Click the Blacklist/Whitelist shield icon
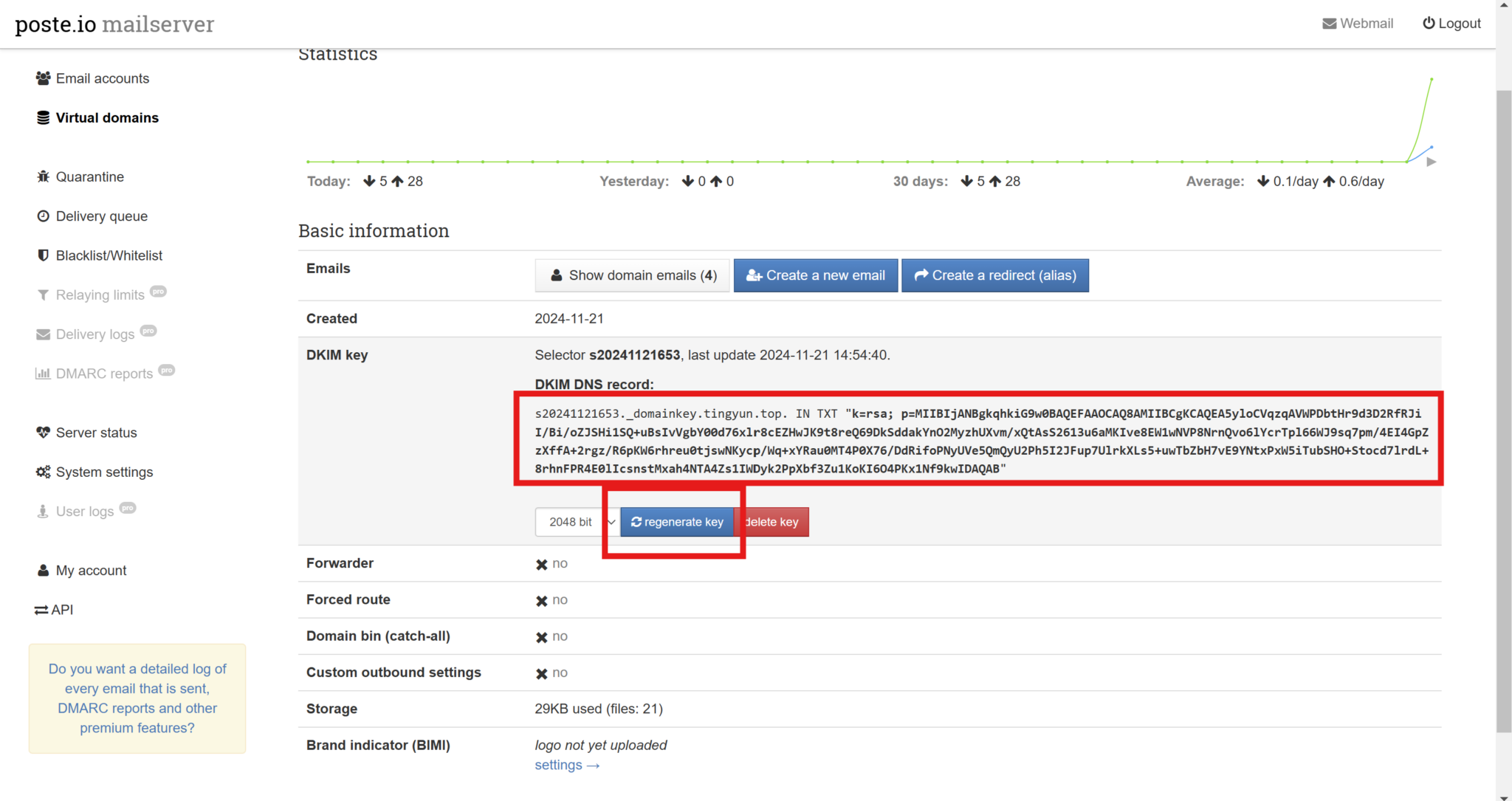 coord(43,255)
